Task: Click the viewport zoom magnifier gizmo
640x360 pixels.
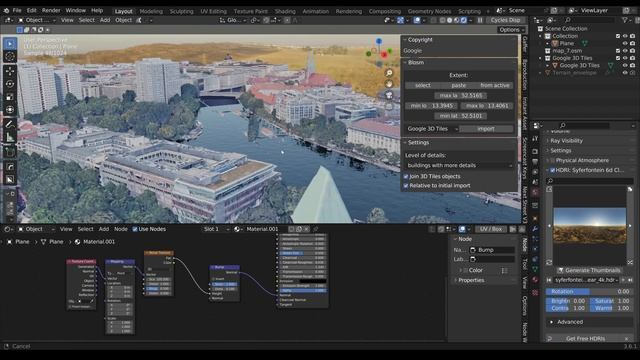Action: pos(389,73)
